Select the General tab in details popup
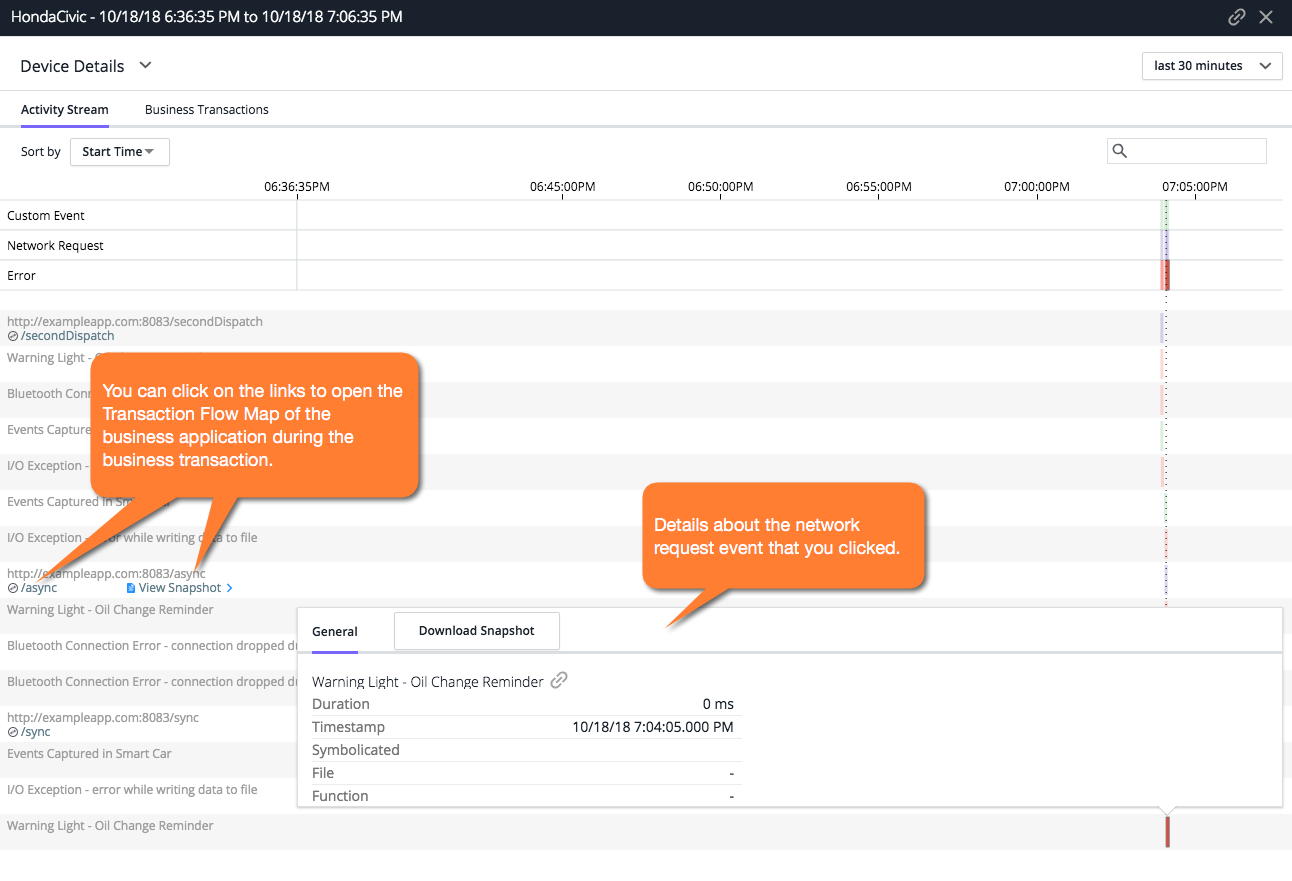The width and height of the screenshot is (1292, 881). (335, 632)
